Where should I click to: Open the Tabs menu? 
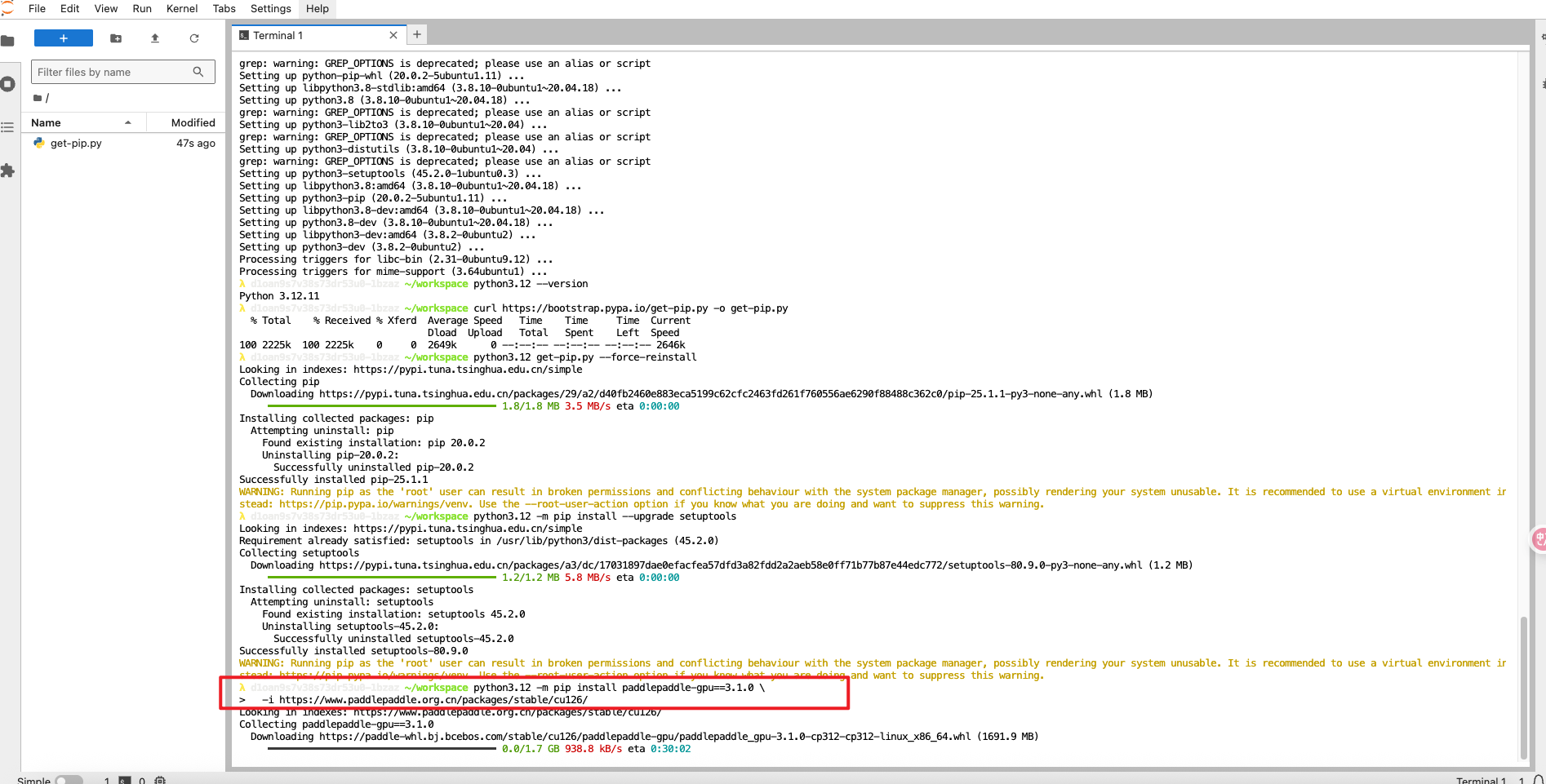(224, 8)
